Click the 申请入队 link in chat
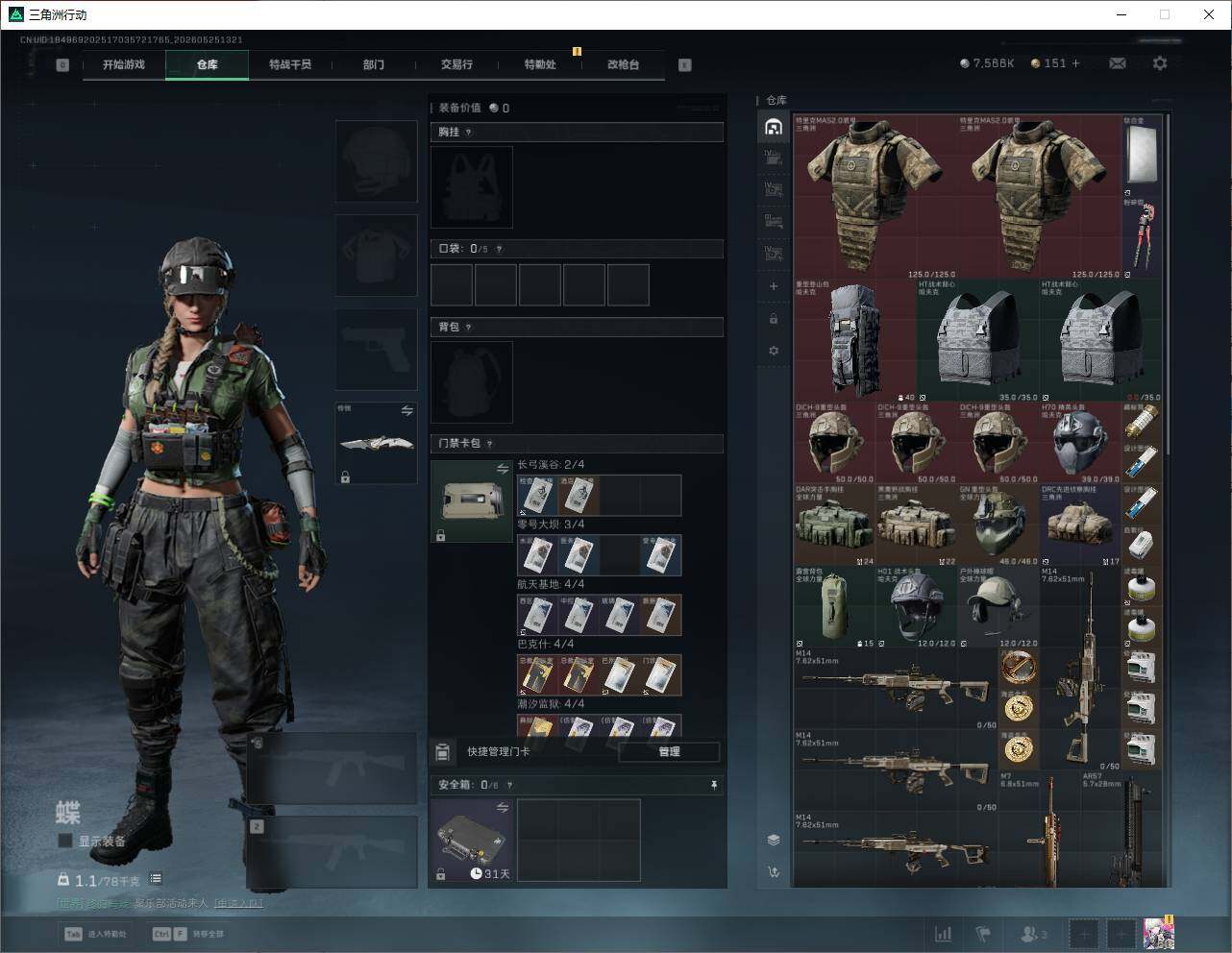The width and height of the screenshot is (1232, 953). point(238,903)
